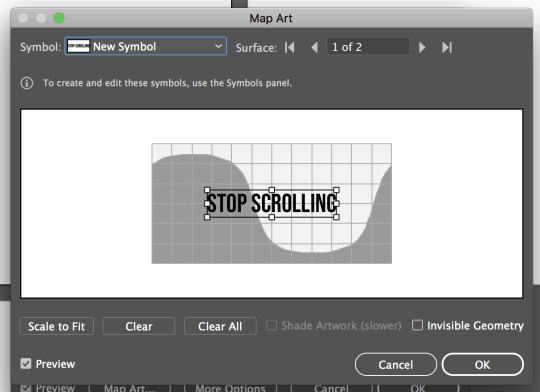Jump to last surface arrow icon

coord(447,47)
